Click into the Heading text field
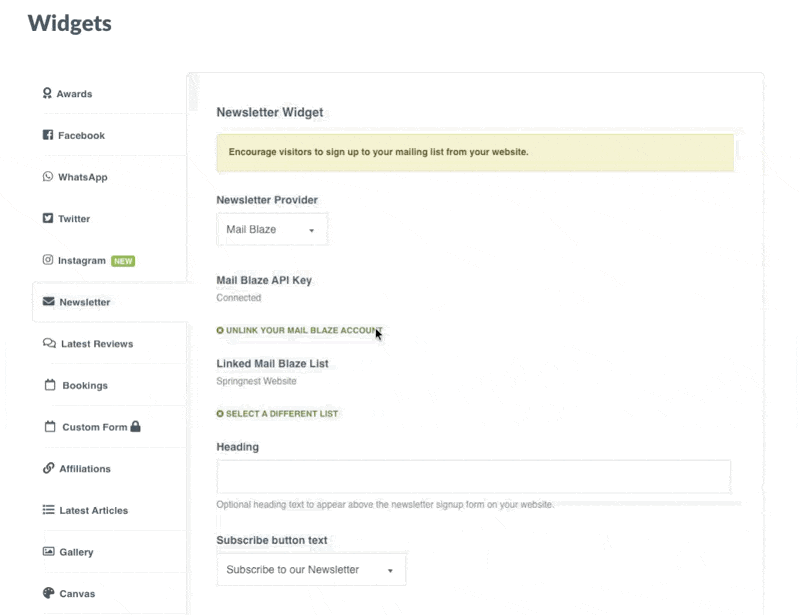This screenshot has width=800, height=615. pos(473,476)
